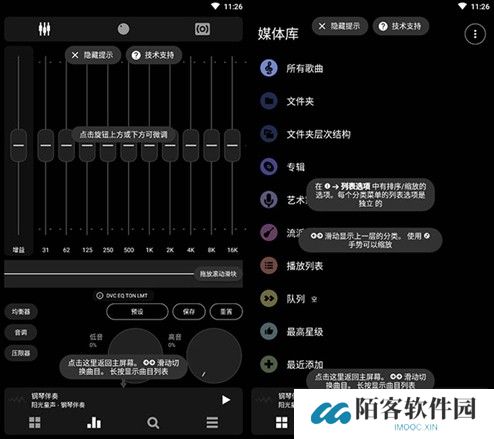Open 所有歌曲 all songs category
This screenshot has width=494, height=439.
[305, 68]
